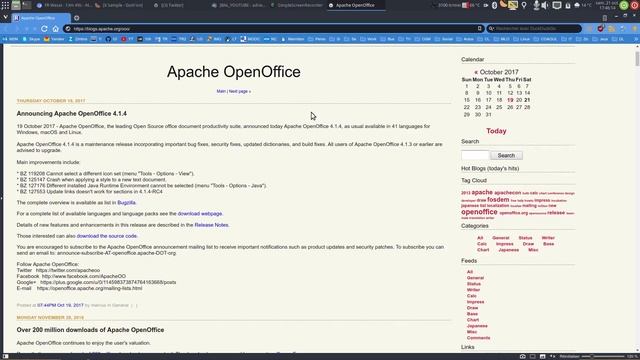This screenshot has height=360, width=640.
Task: Open the Impress category link
Action: click(504, 244)
